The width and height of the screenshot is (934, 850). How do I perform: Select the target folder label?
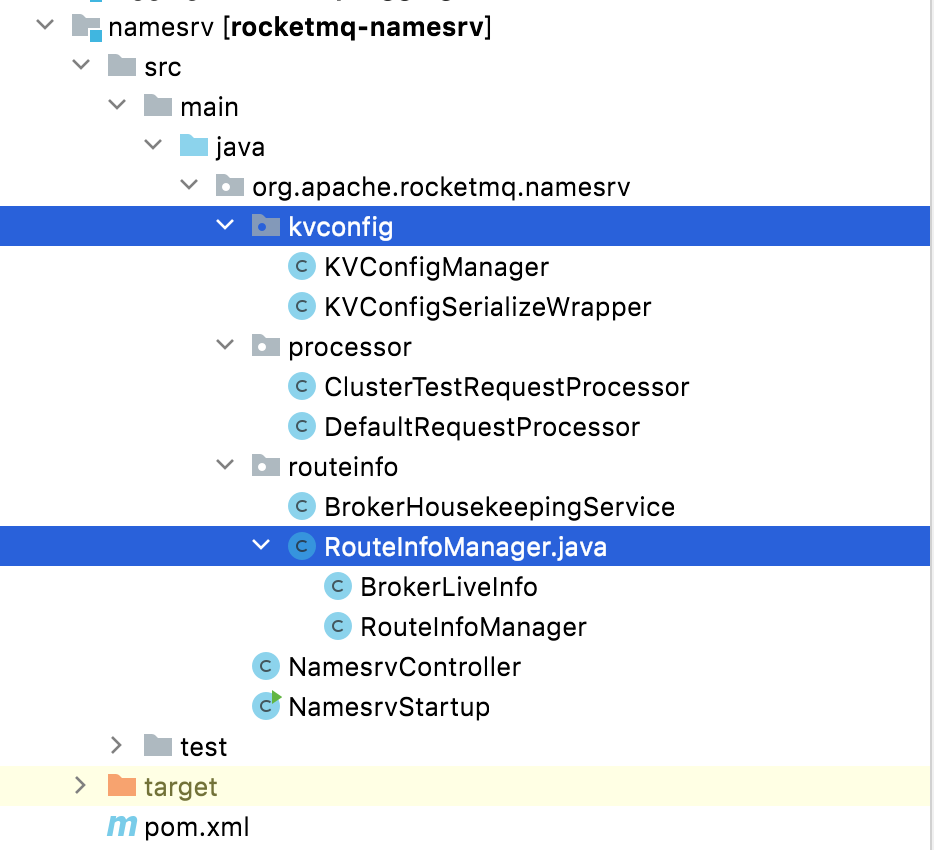[180, 787]
